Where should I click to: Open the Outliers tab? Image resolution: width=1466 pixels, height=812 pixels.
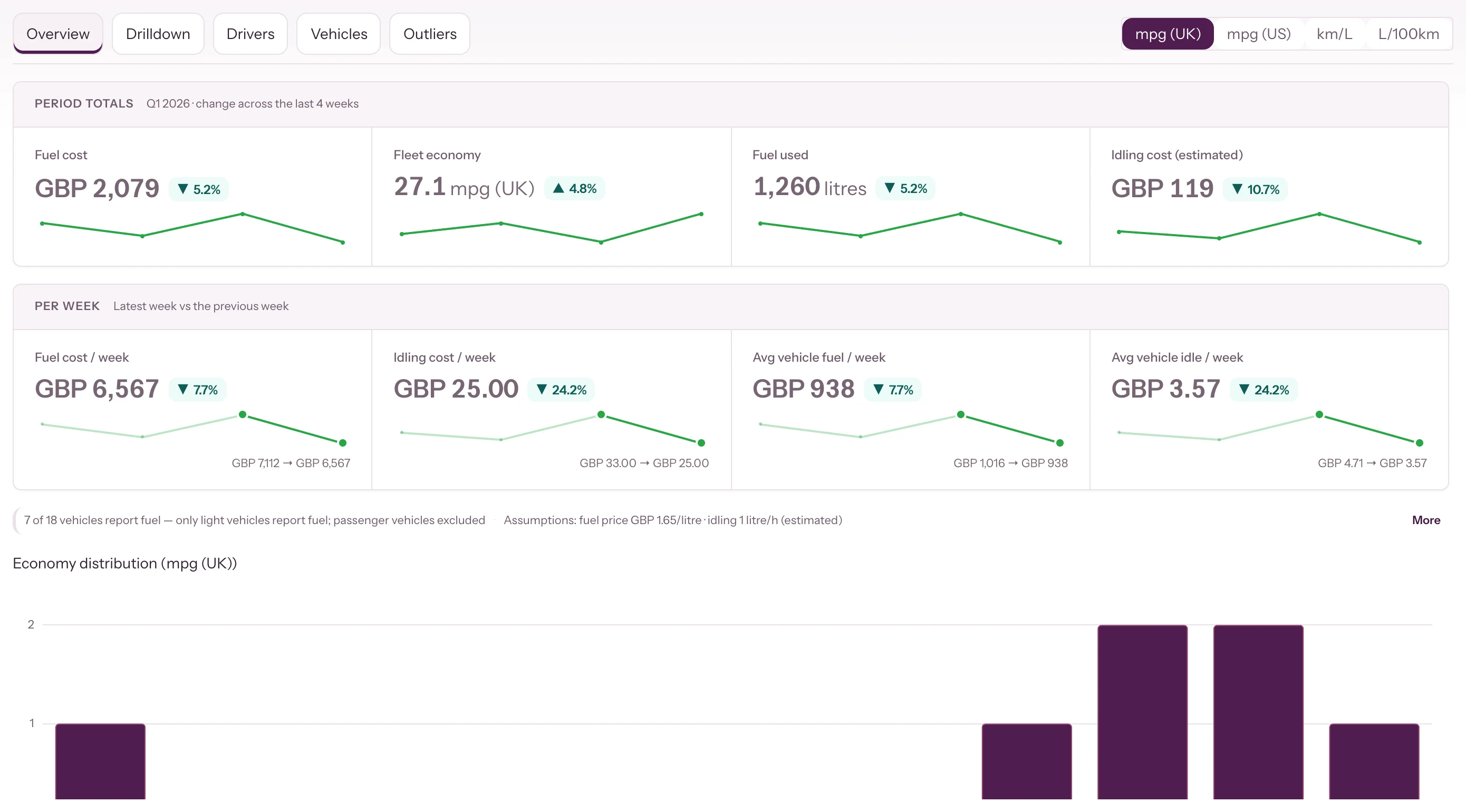pos(430,34)
